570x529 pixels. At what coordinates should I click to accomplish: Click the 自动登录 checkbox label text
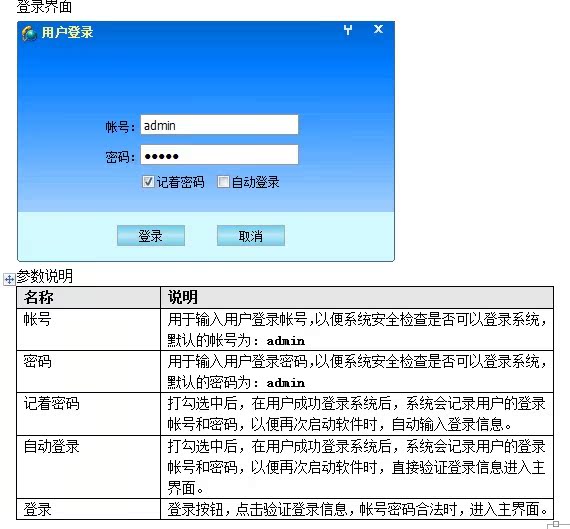coord(256,182)
